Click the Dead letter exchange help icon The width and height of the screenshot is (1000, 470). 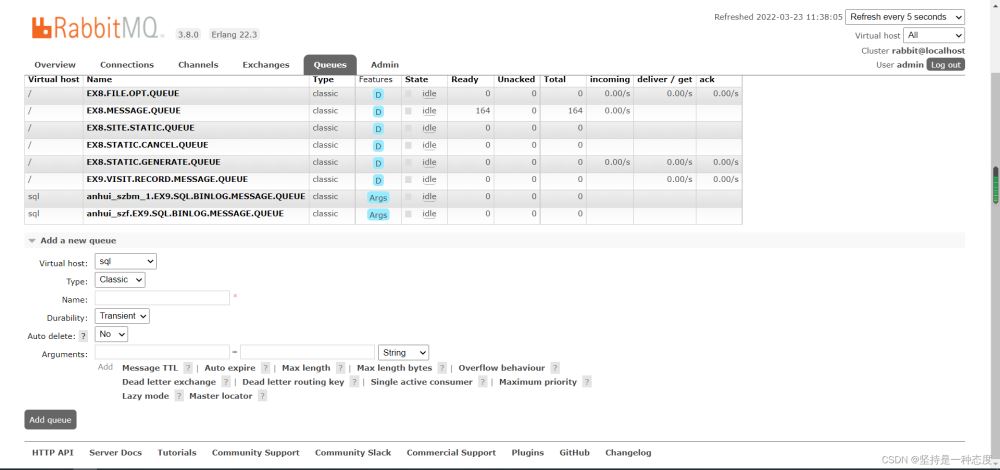226,382
